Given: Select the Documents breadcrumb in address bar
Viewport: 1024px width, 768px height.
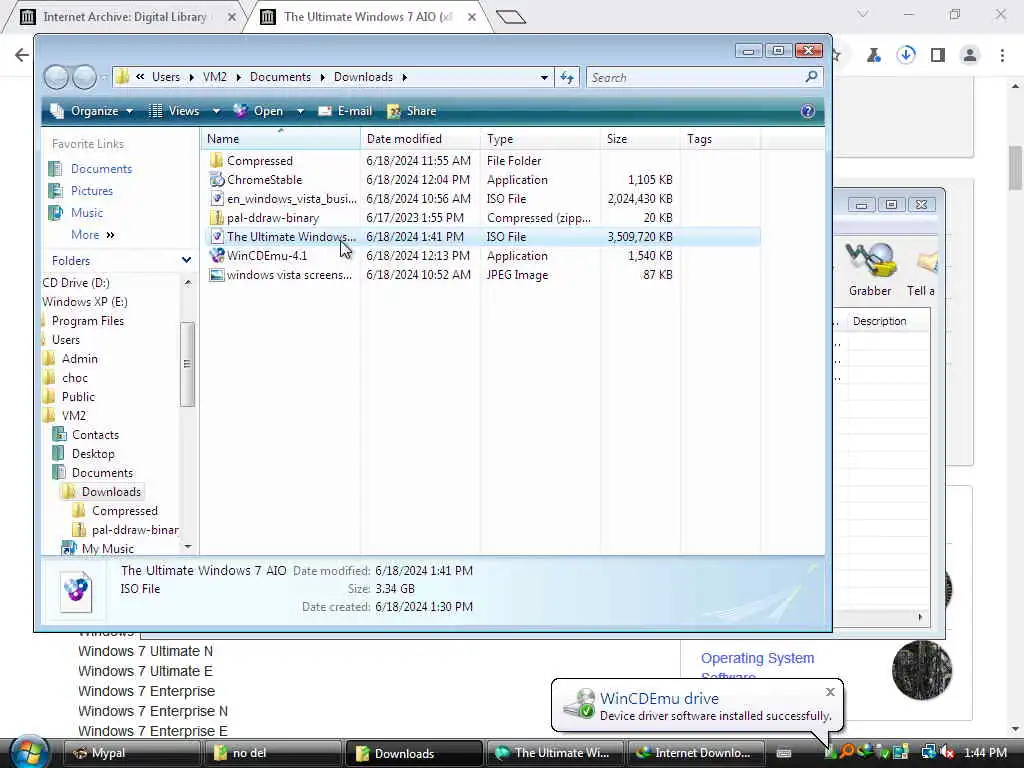Looking at the screenshot, I should pyautogui.click(x=280, y=77).
